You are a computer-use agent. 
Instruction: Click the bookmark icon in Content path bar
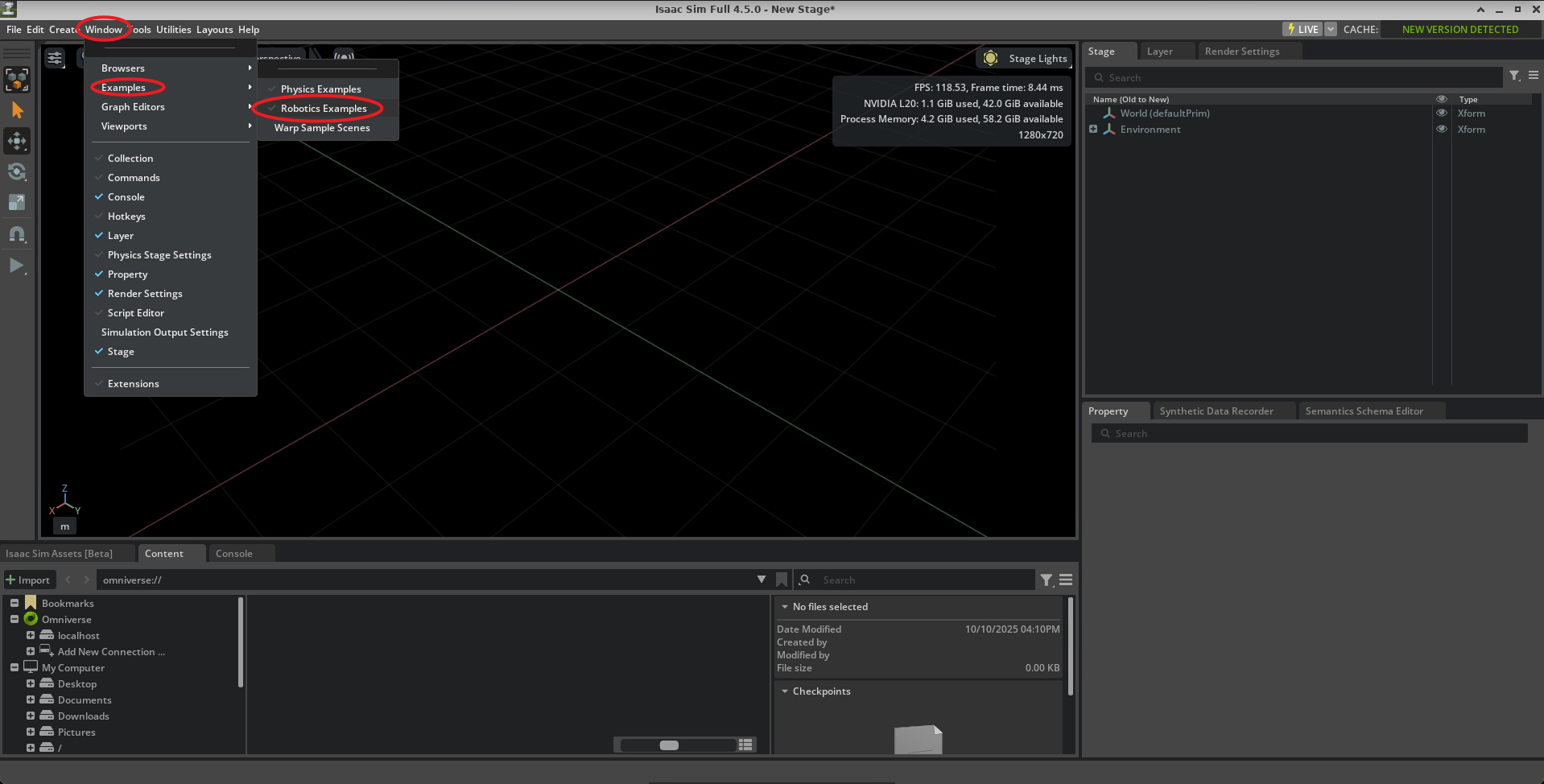coord(781,580)
